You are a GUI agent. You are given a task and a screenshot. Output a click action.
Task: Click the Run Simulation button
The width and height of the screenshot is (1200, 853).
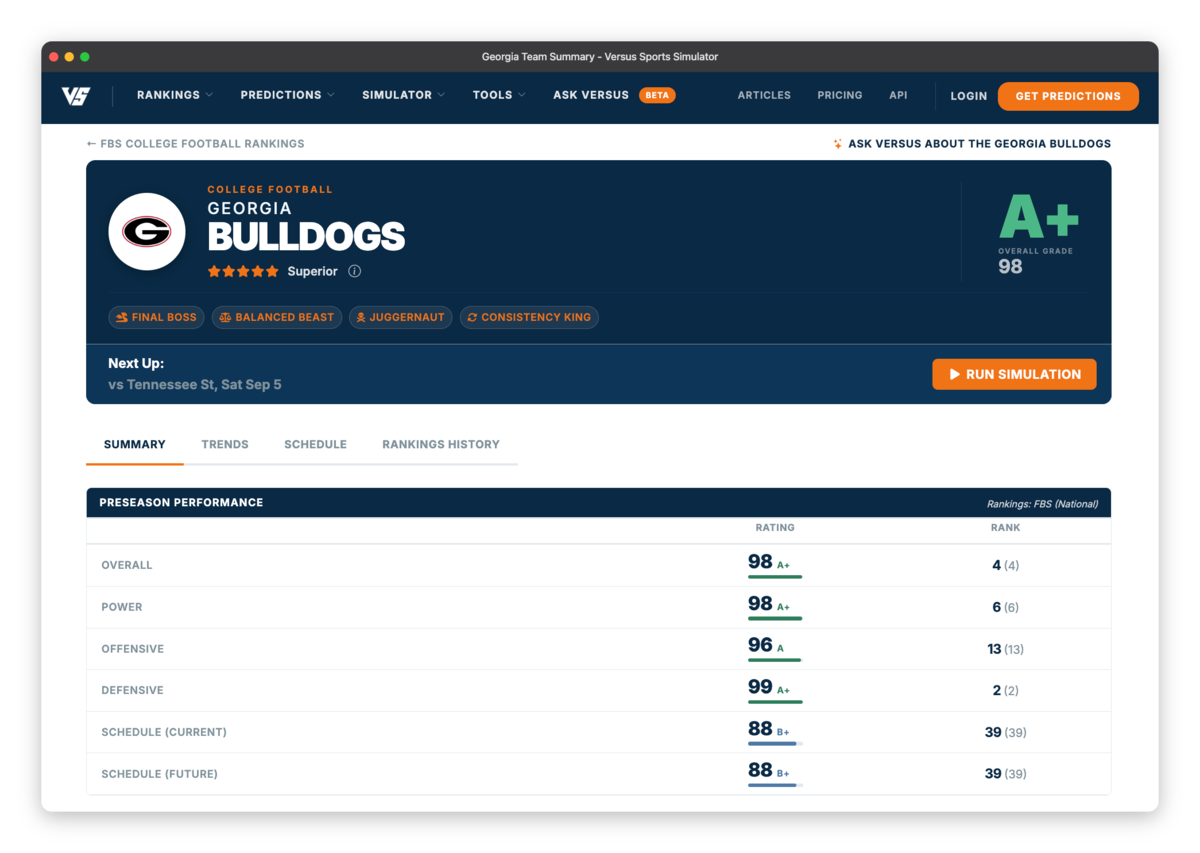click(1014, 374)
